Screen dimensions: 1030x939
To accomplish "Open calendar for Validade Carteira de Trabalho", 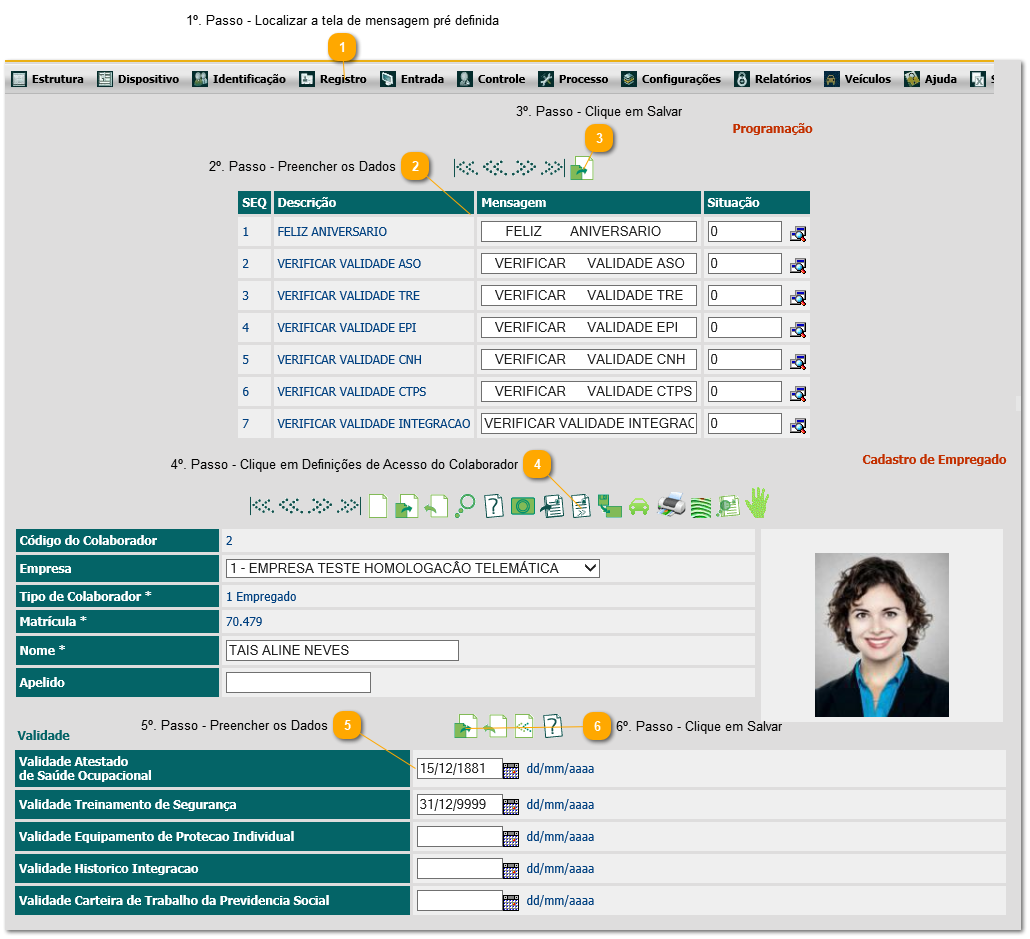I will tap(510, 902).
